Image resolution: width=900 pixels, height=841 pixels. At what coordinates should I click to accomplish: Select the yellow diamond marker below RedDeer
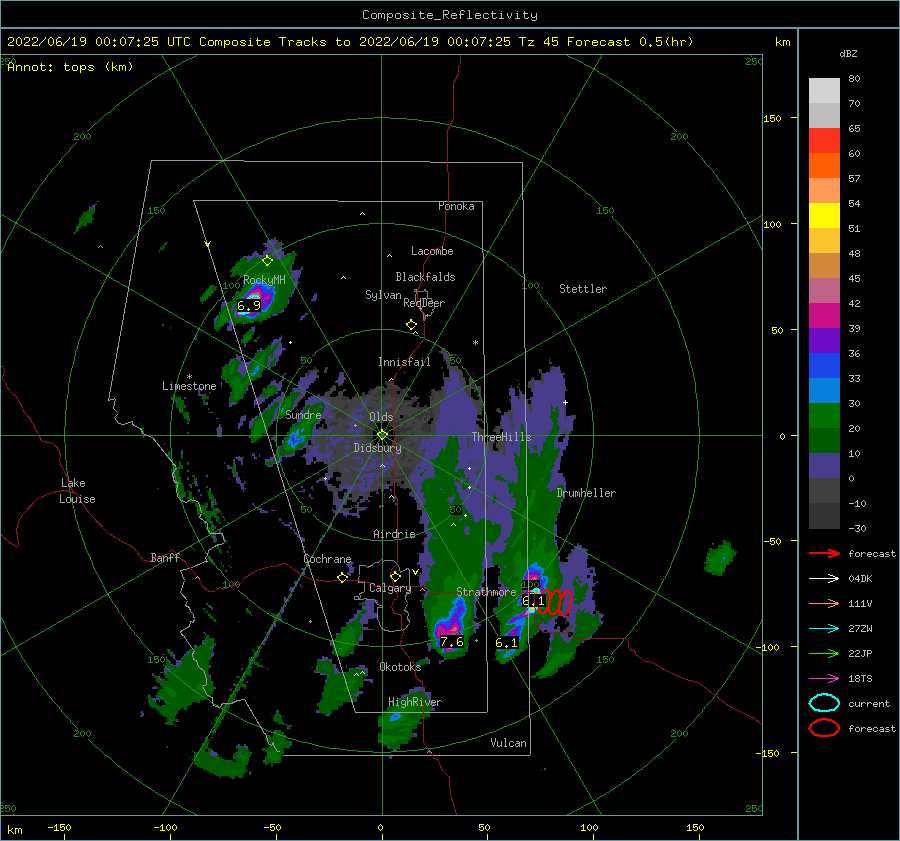(x=411, y=325)
